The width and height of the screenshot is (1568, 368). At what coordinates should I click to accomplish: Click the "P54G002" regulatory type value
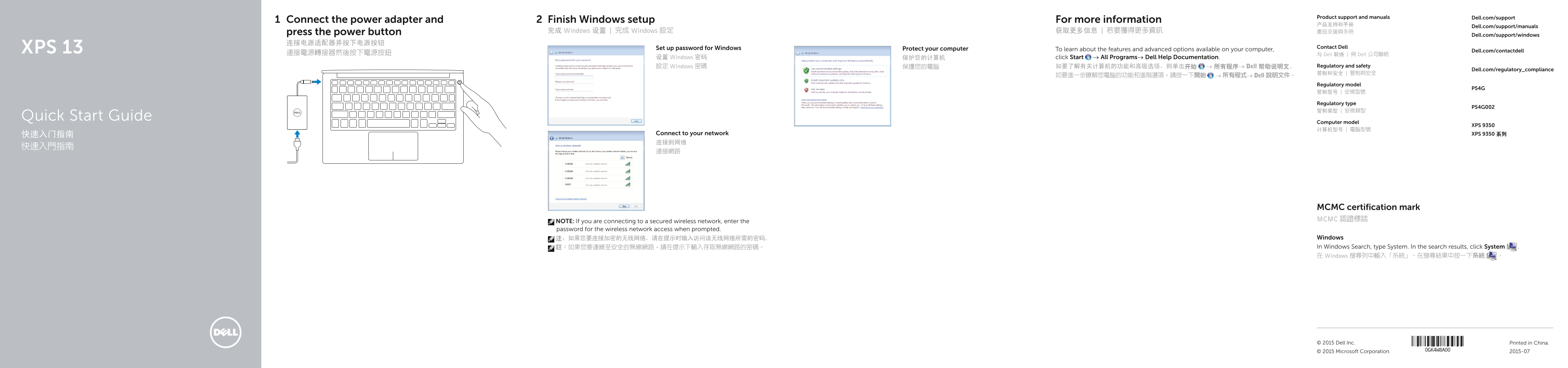tap(1483, 107)
